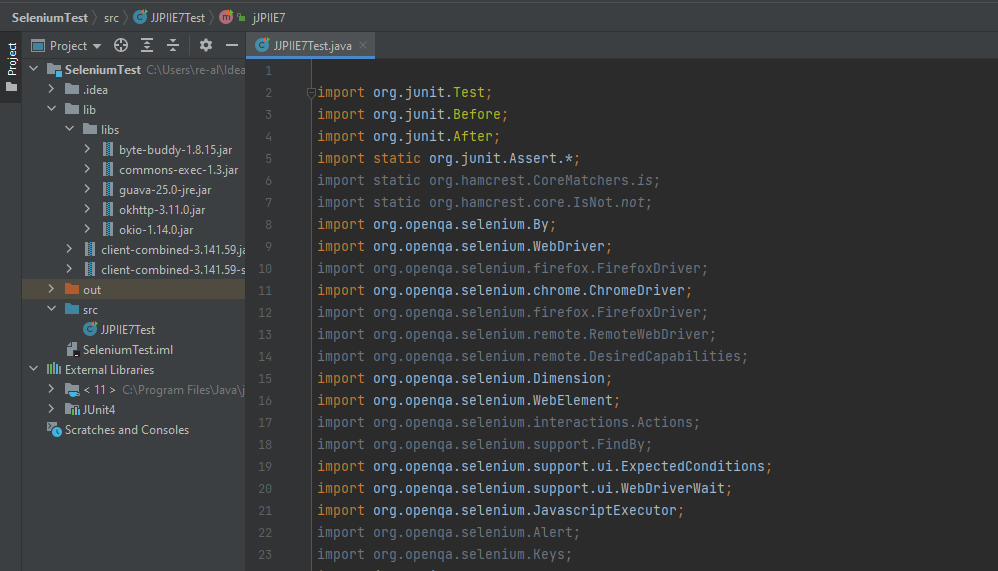Place cursor on ChromeDriver import line
This screenshot has width=998, height=571.
pyautogui.click(x=505, y=290)
